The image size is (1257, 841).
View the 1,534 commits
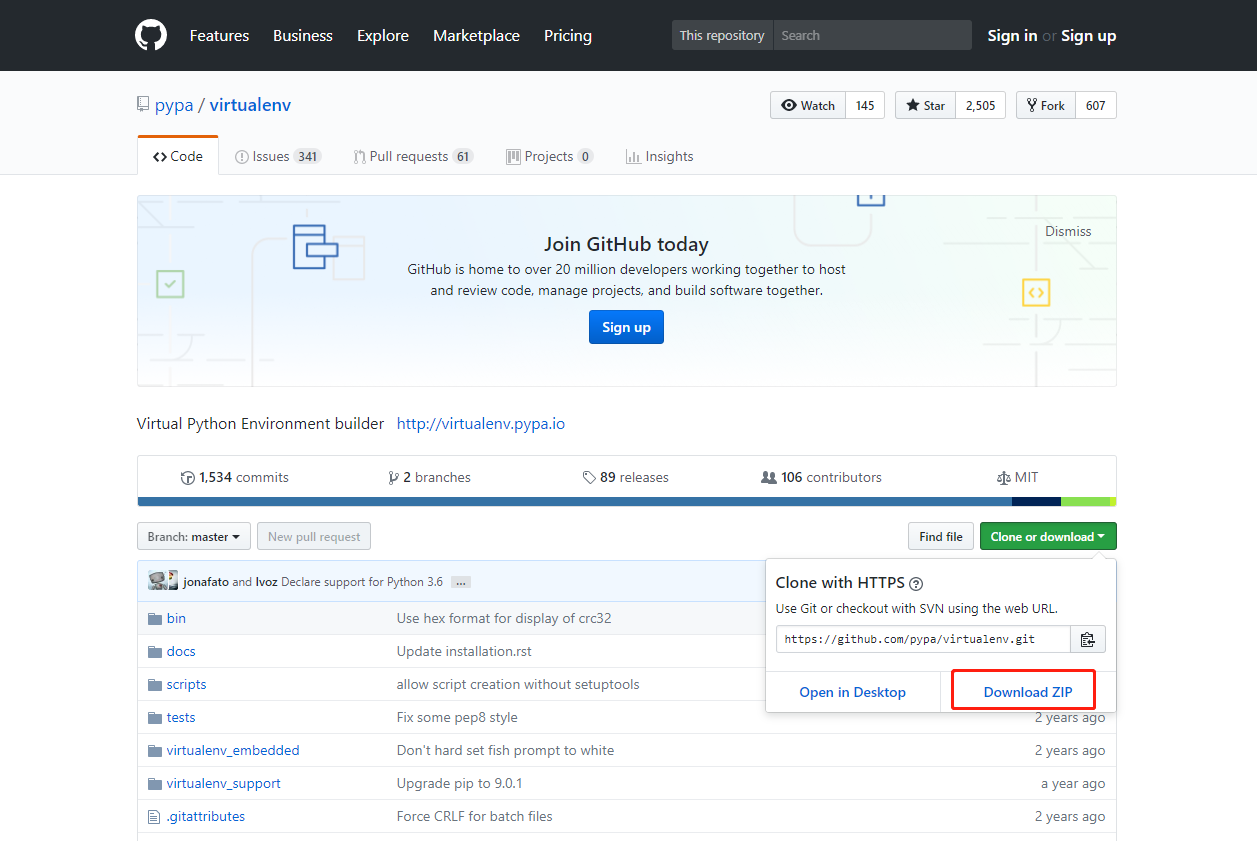[x=235, y=478]
